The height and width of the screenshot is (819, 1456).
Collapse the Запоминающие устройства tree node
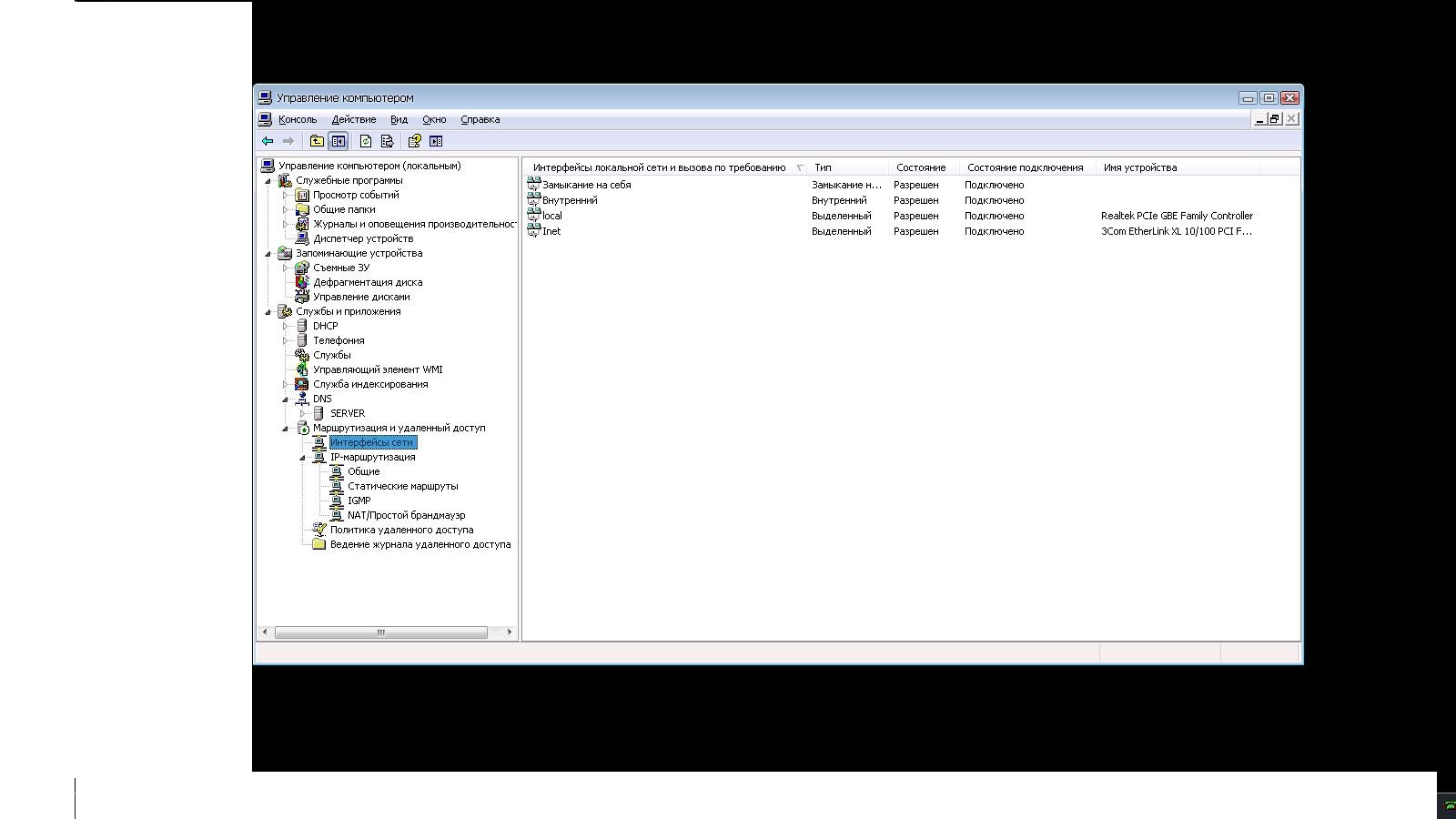click(268, 254)
